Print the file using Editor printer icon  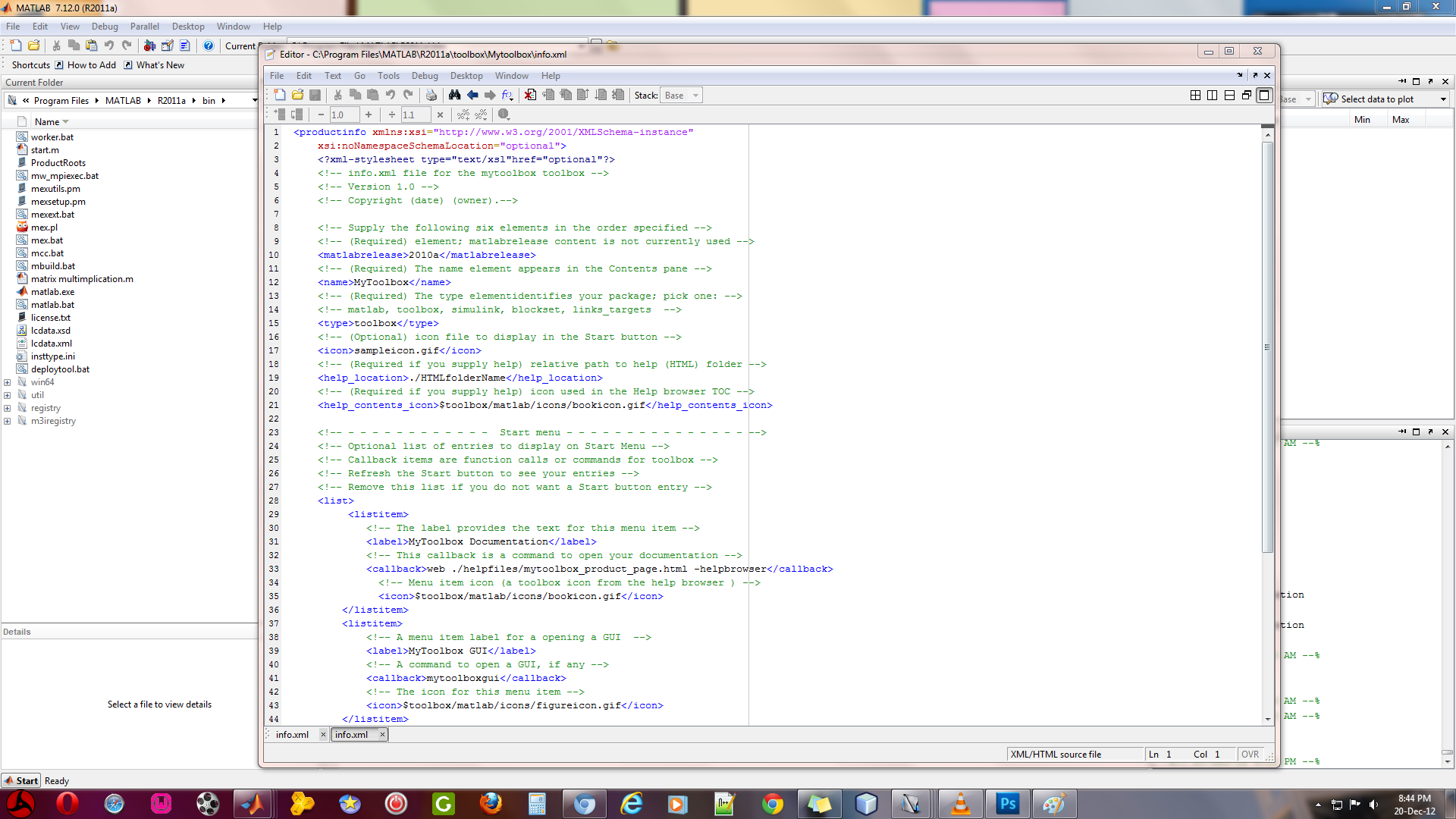tap(431, 95)
